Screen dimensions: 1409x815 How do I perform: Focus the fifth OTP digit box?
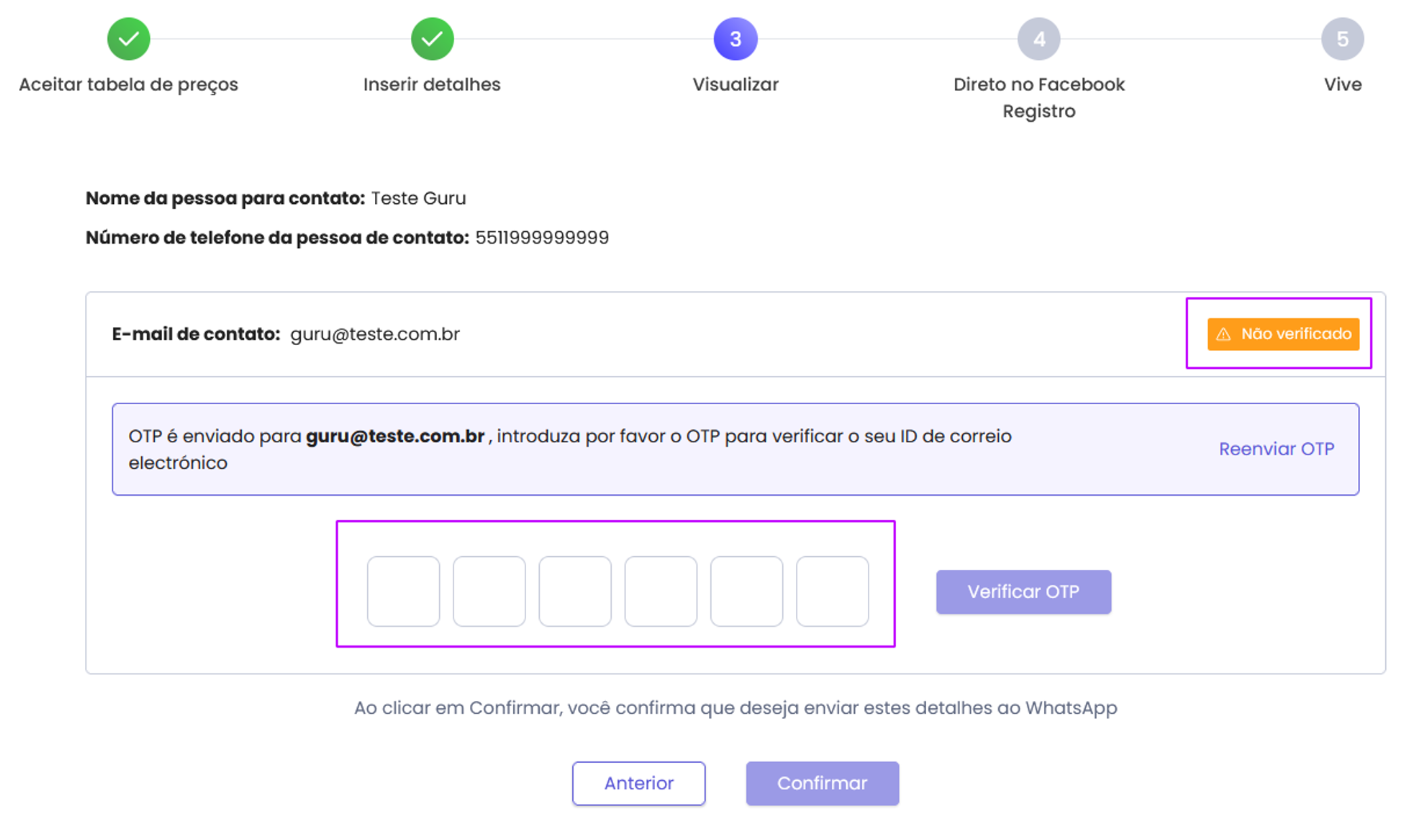(x=746, y=591)
